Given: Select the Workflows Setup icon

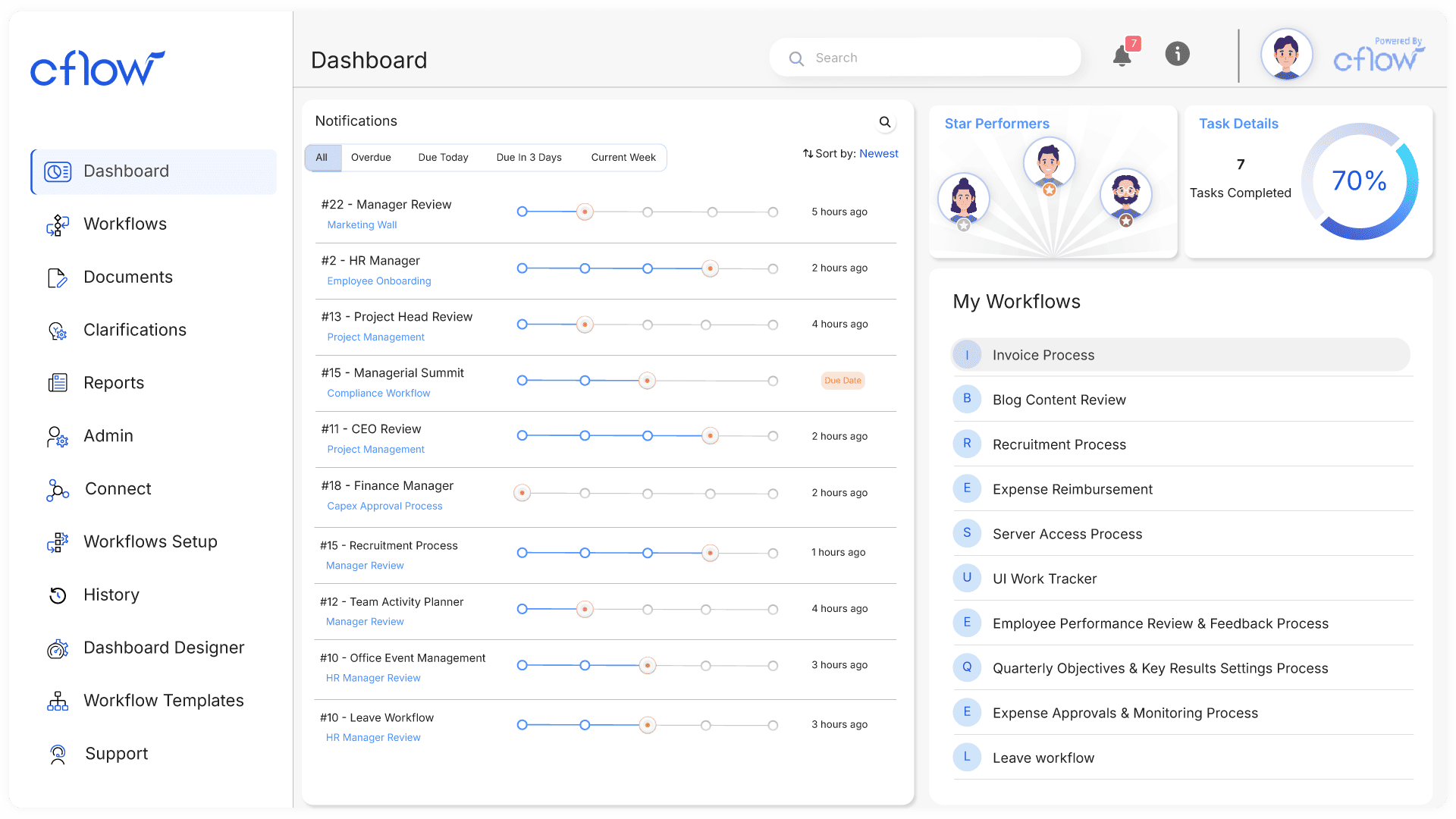Looking at the screenshot, I should click(58, 541).
